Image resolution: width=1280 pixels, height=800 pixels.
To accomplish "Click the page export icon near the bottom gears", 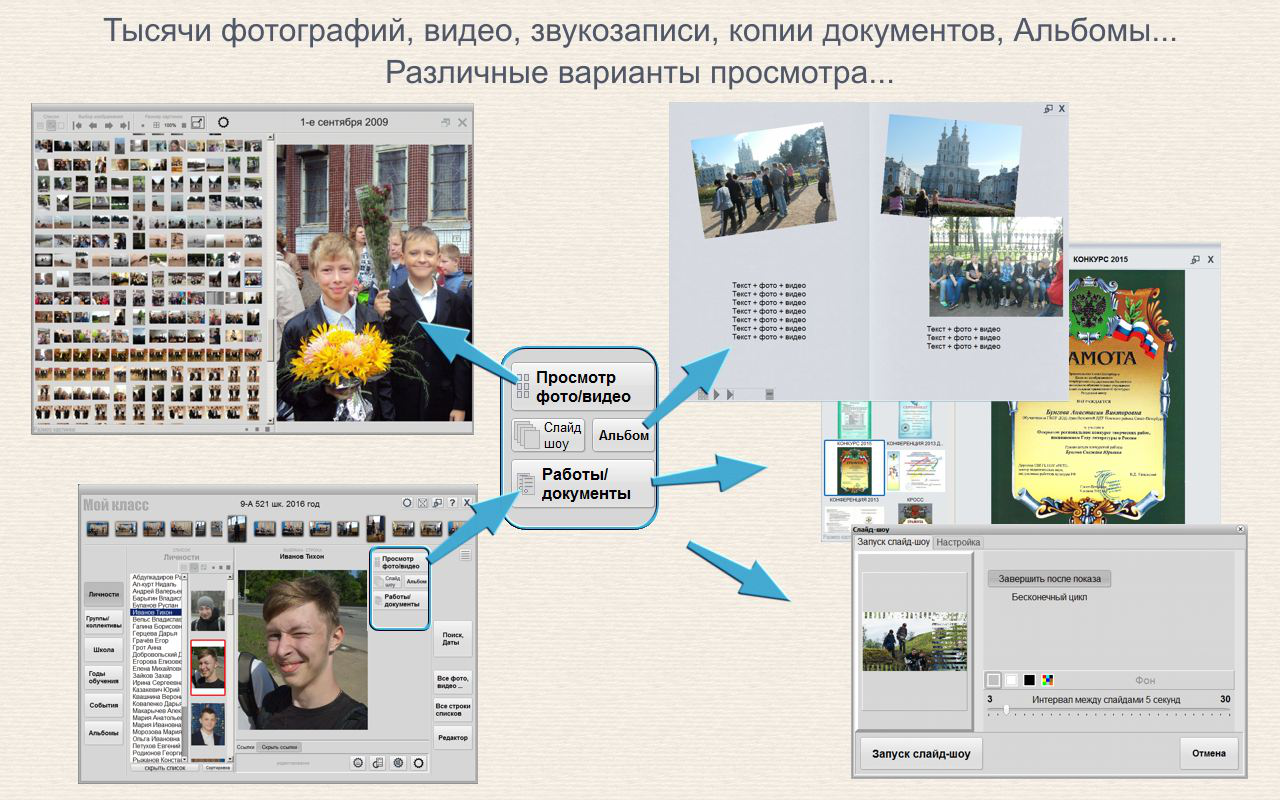I will tap(378, 763).
